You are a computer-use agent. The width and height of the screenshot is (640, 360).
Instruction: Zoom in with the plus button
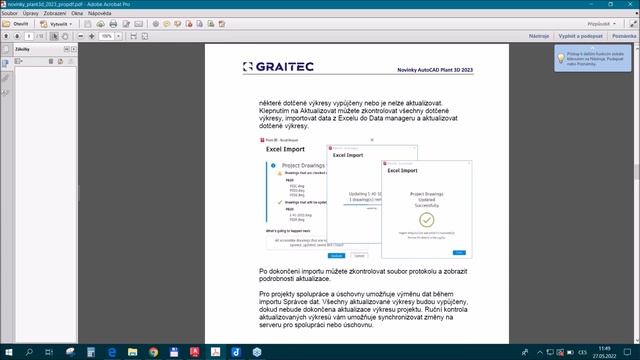click(91, 36)
